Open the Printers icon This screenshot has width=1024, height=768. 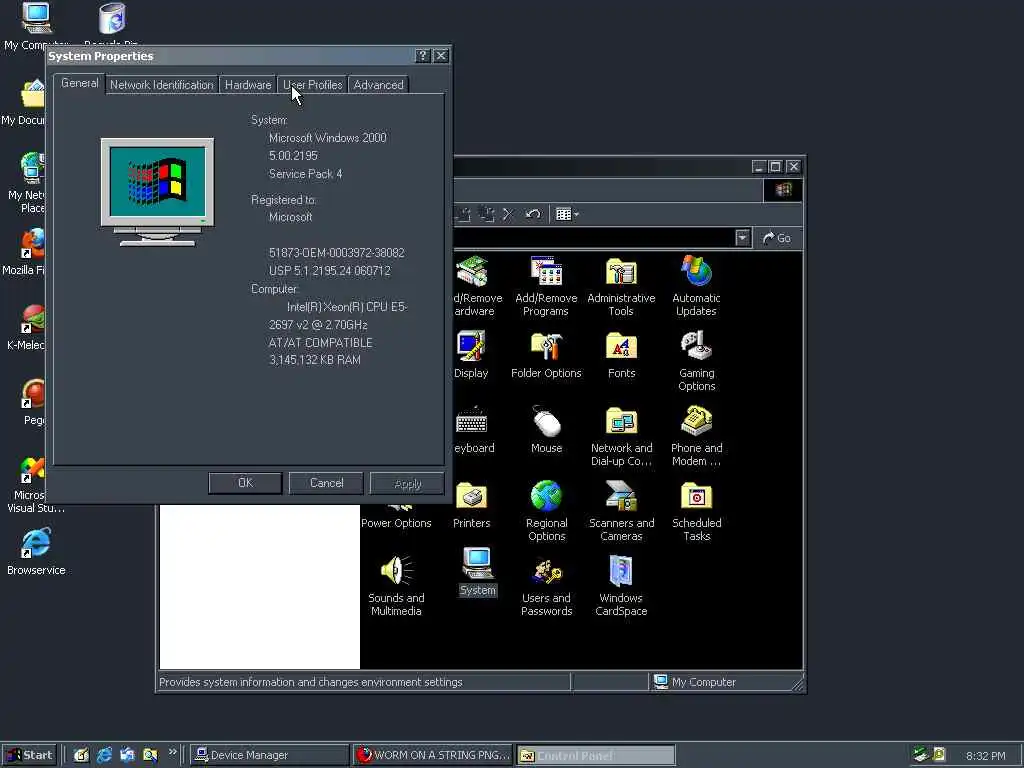[x=472, y=505]
